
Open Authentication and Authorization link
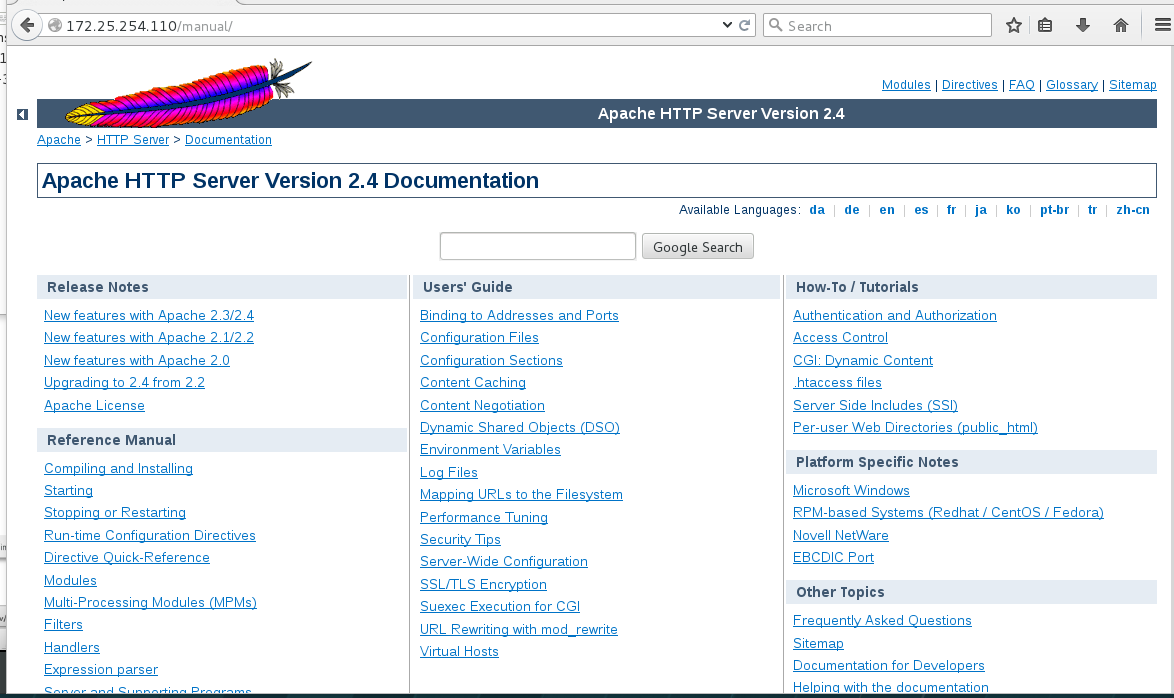pos(895,315)
